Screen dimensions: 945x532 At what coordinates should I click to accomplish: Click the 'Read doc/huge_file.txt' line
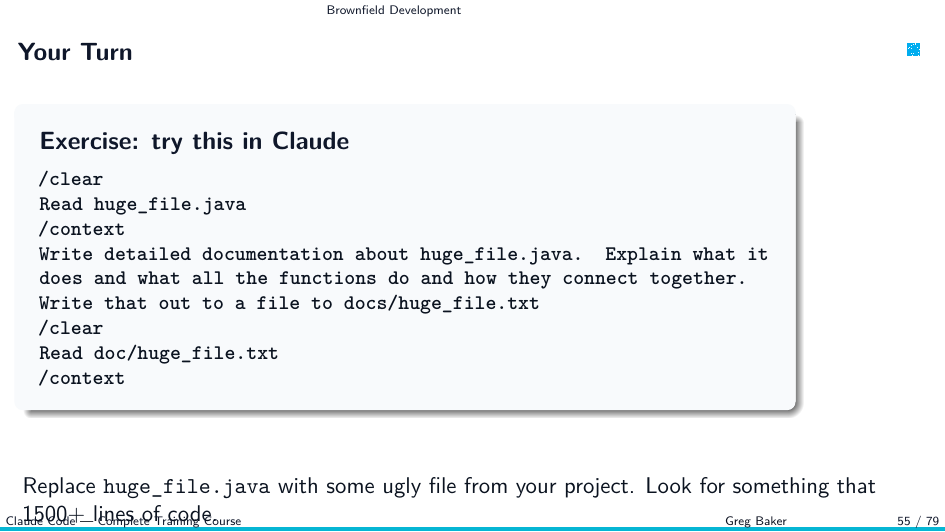(159, 353)
